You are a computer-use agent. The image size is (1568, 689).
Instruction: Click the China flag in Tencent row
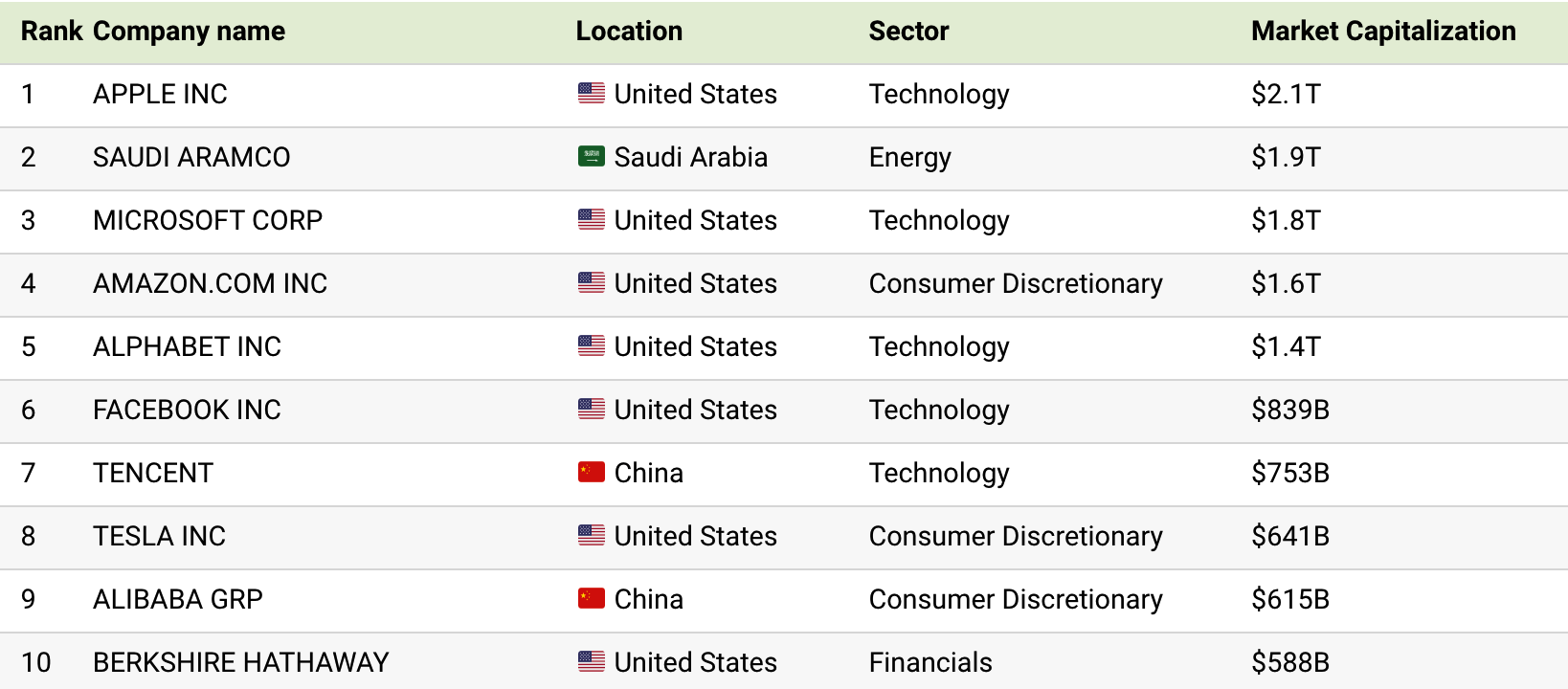click(592, 473)
